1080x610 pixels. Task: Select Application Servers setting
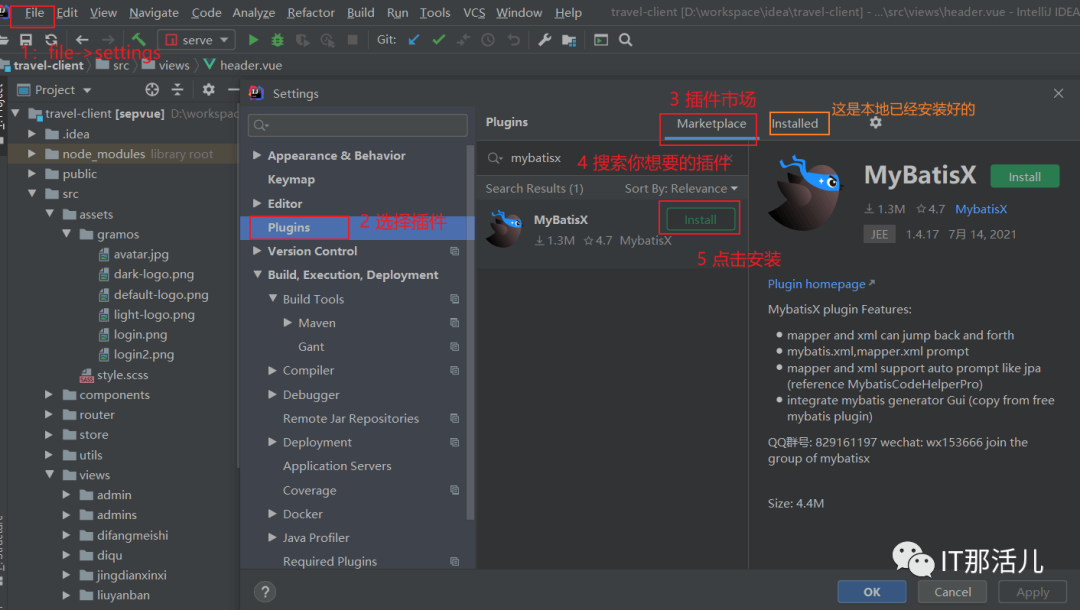pyautogui.click(x=337, y=466)
